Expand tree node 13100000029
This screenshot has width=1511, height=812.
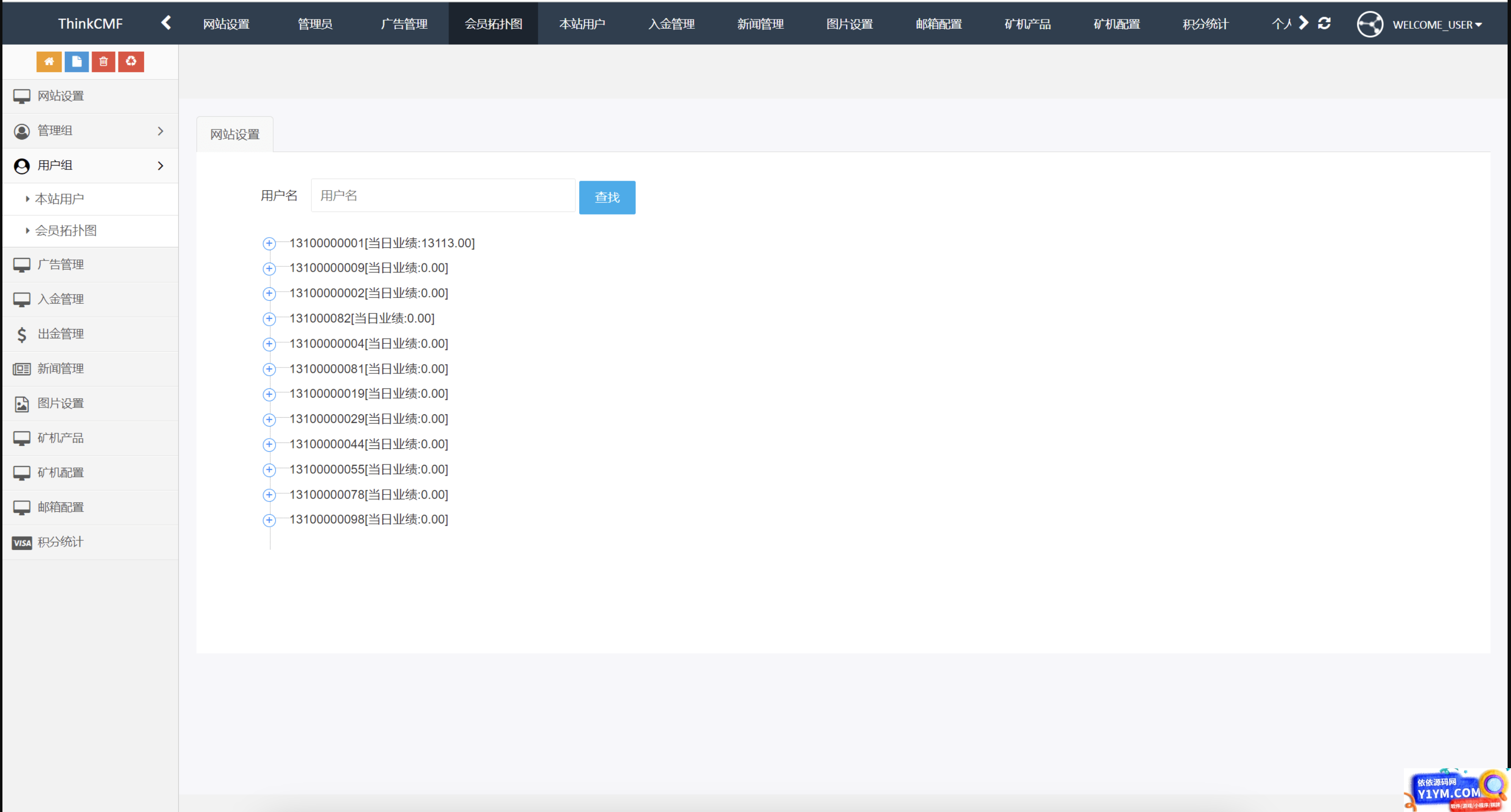coord(269,419)
